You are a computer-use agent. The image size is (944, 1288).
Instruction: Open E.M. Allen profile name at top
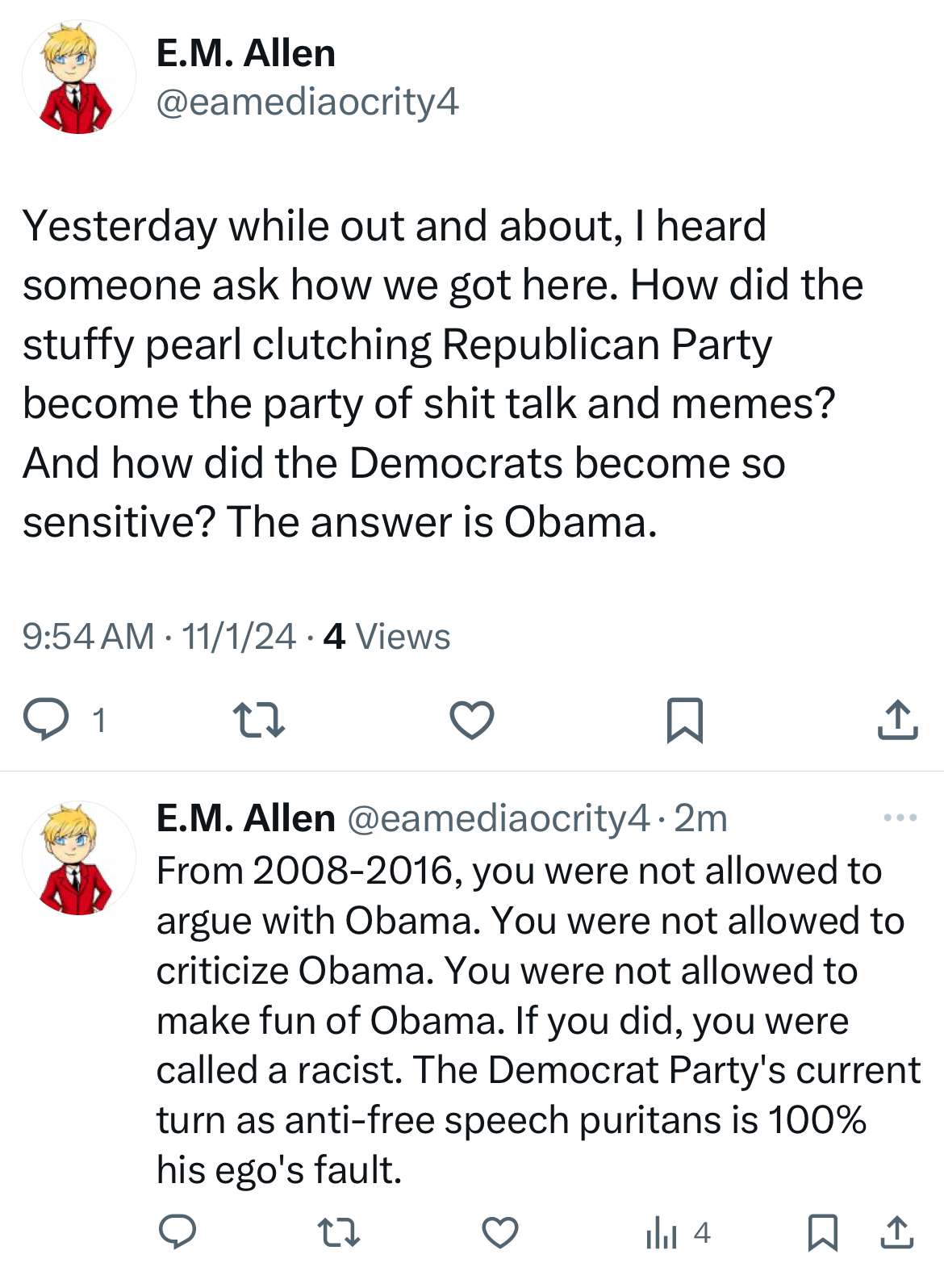tap(246, 53)
